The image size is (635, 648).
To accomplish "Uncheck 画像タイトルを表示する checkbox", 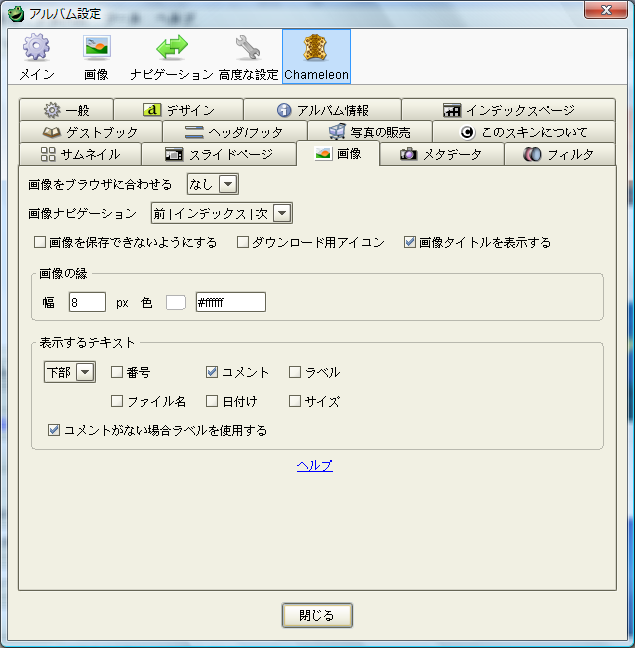I will [x=409, y=242].
